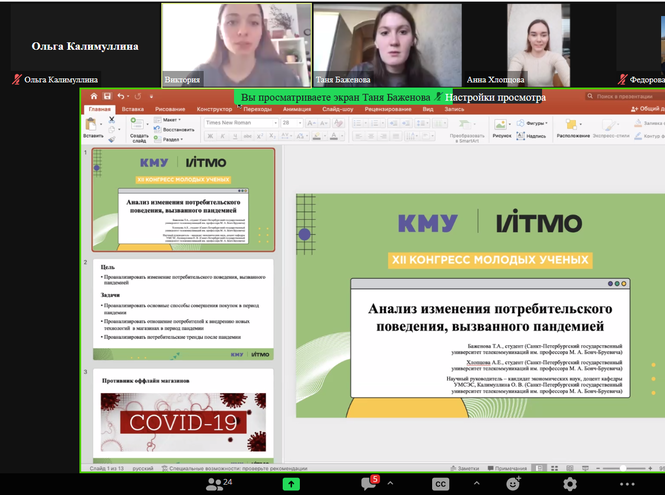Open Zoom chat with 5 unread messages
This screenshot has width=665, height=495.
369,483
